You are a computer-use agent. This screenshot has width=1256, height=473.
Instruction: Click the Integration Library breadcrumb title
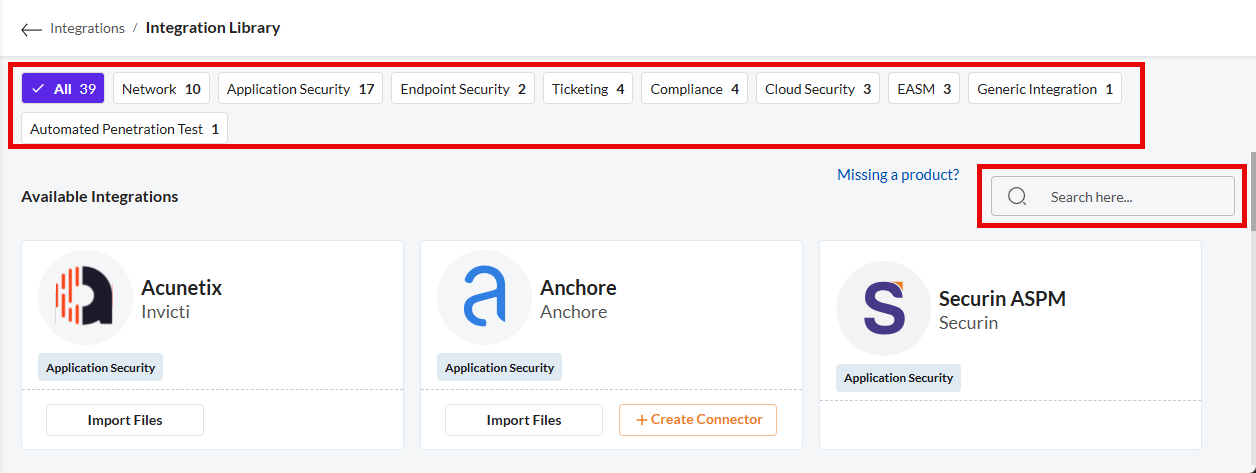[213, 28]
